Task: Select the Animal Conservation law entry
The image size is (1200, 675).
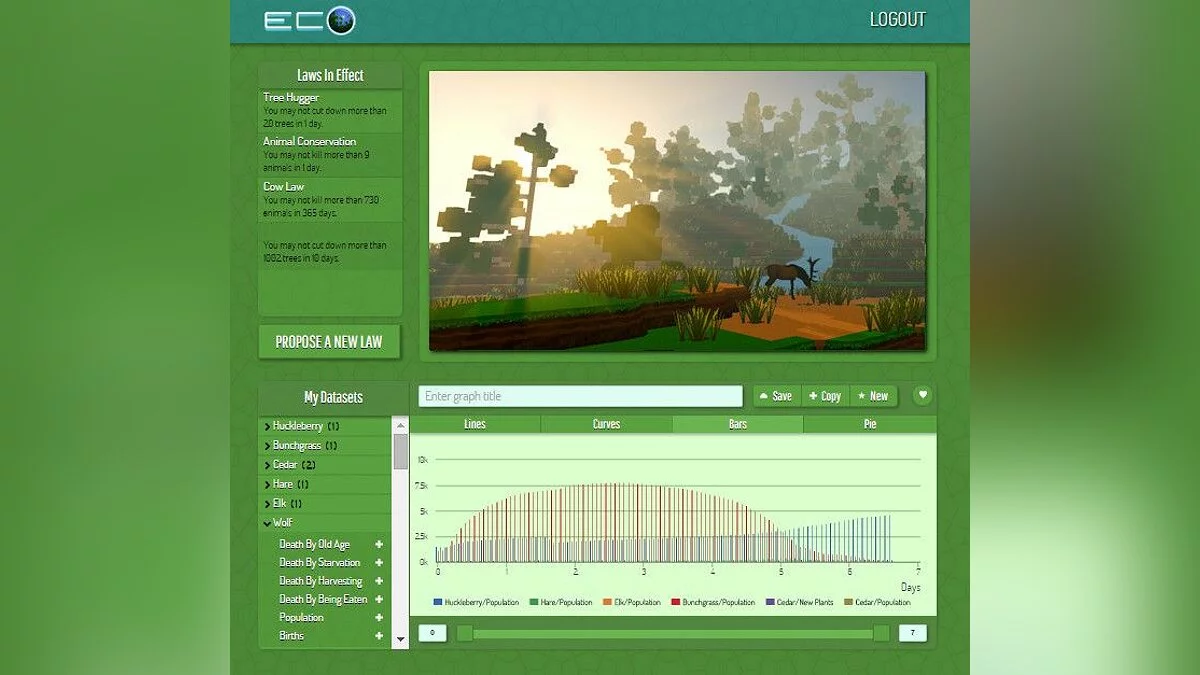Action: point(329,154)
